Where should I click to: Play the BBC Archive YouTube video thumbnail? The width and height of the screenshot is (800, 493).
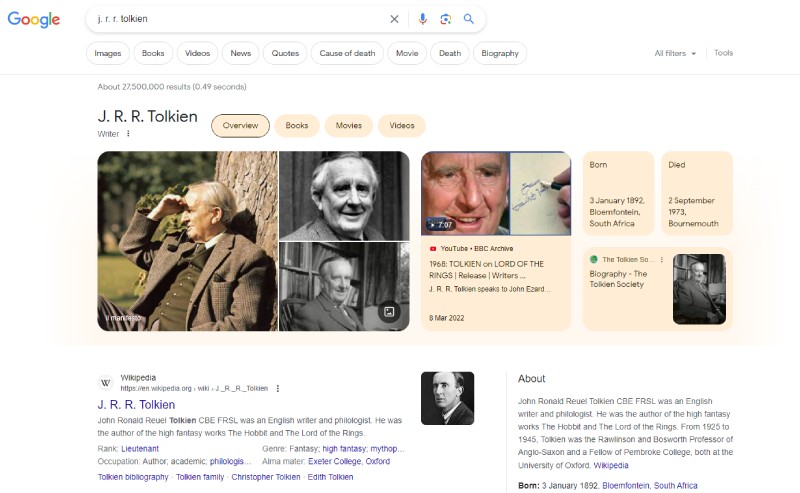(x=496, y=193)
